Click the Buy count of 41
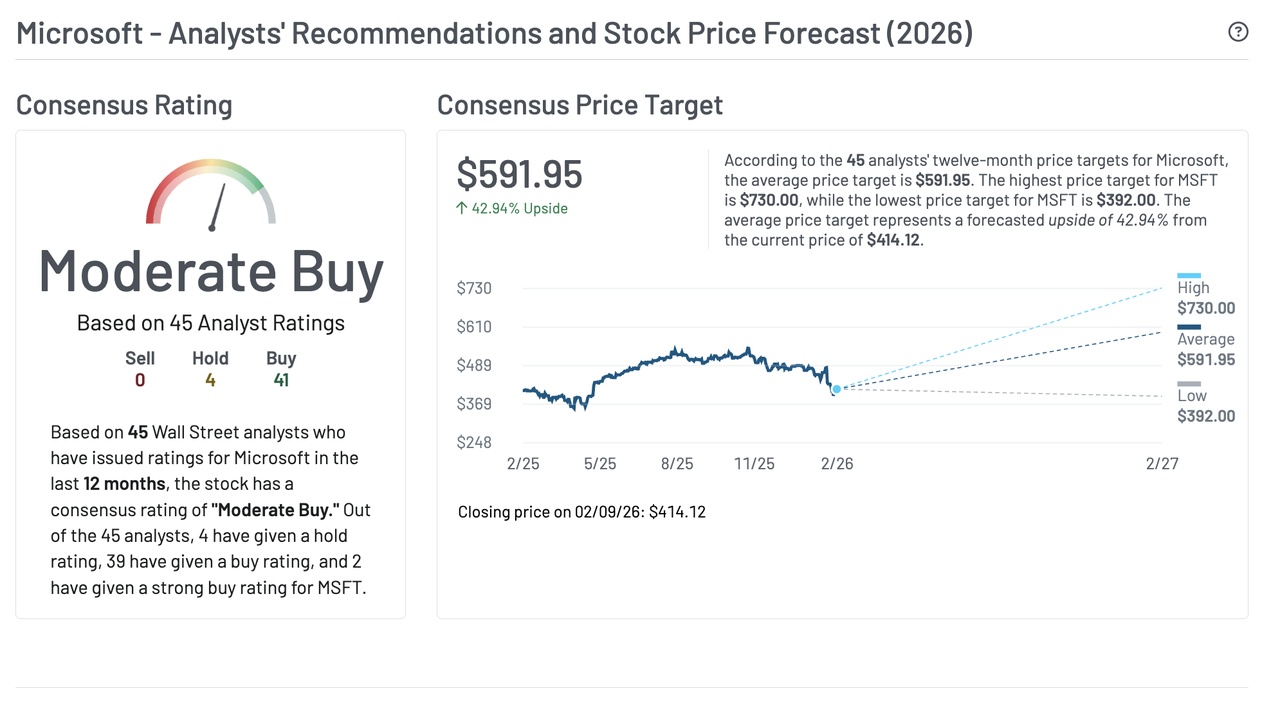 tap(281, 380)
